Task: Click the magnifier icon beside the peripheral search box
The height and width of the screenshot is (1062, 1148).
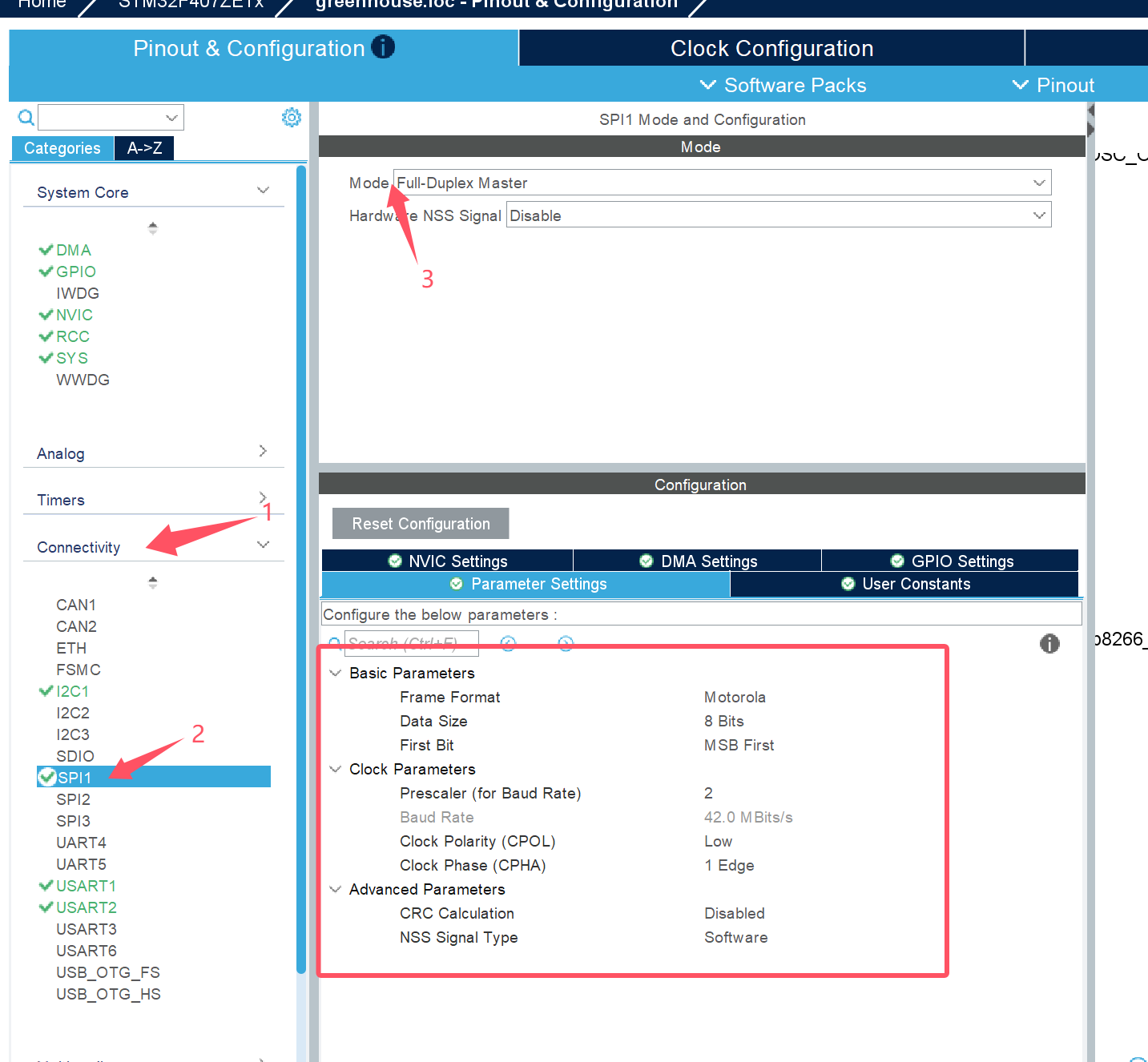Action: [26, 118]
